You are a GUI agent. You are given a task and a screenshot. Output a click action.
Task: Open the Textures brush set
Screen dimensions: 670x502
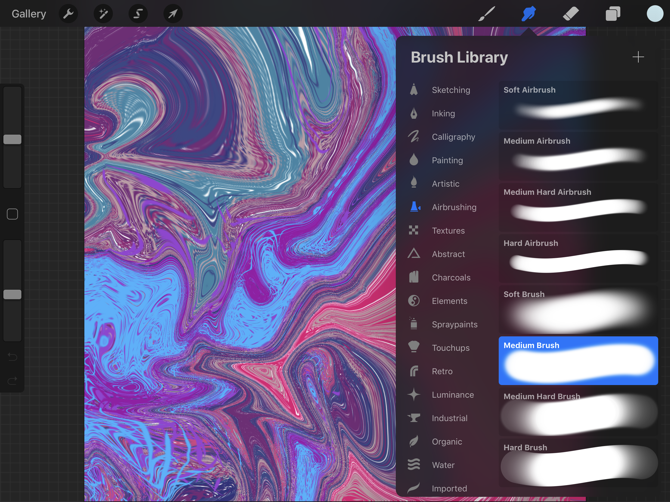(447, 231)
